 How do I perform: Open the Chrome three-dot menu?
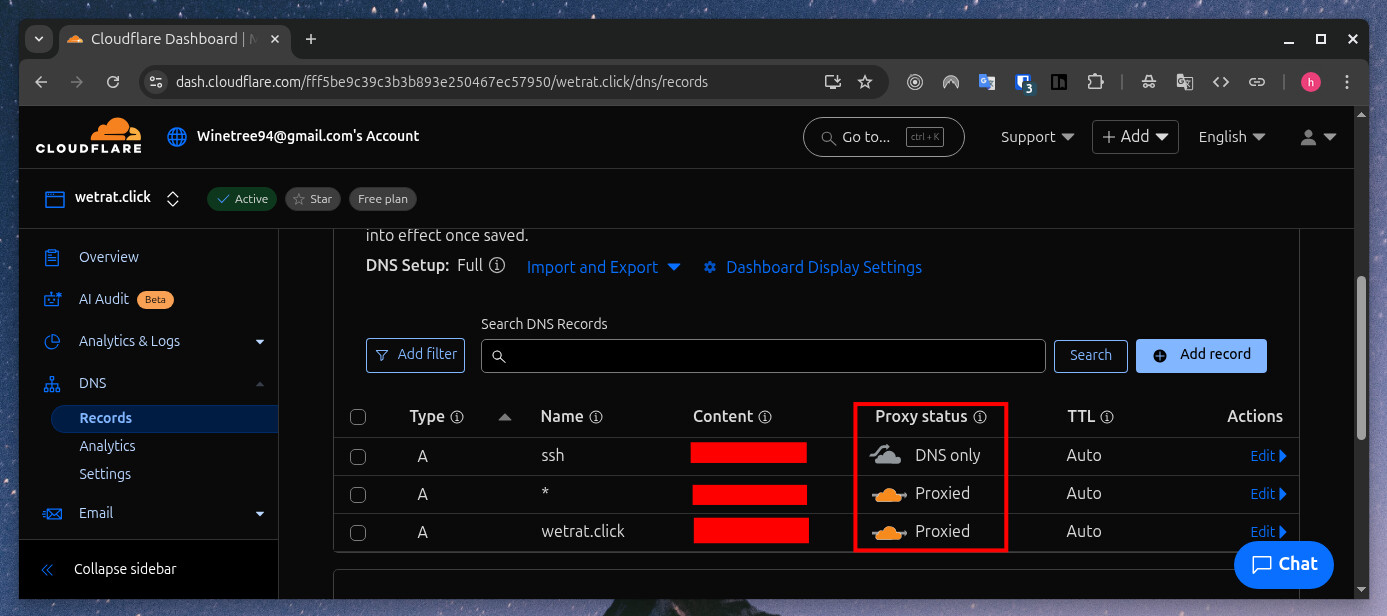click(1347, 82)
